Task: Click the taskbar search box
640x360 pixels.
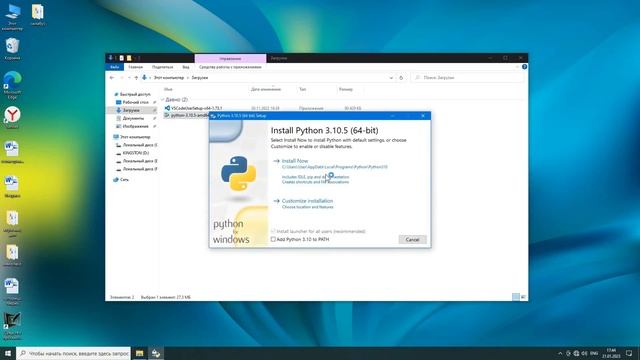Action: pyautogui.click(x=74, y=353)
